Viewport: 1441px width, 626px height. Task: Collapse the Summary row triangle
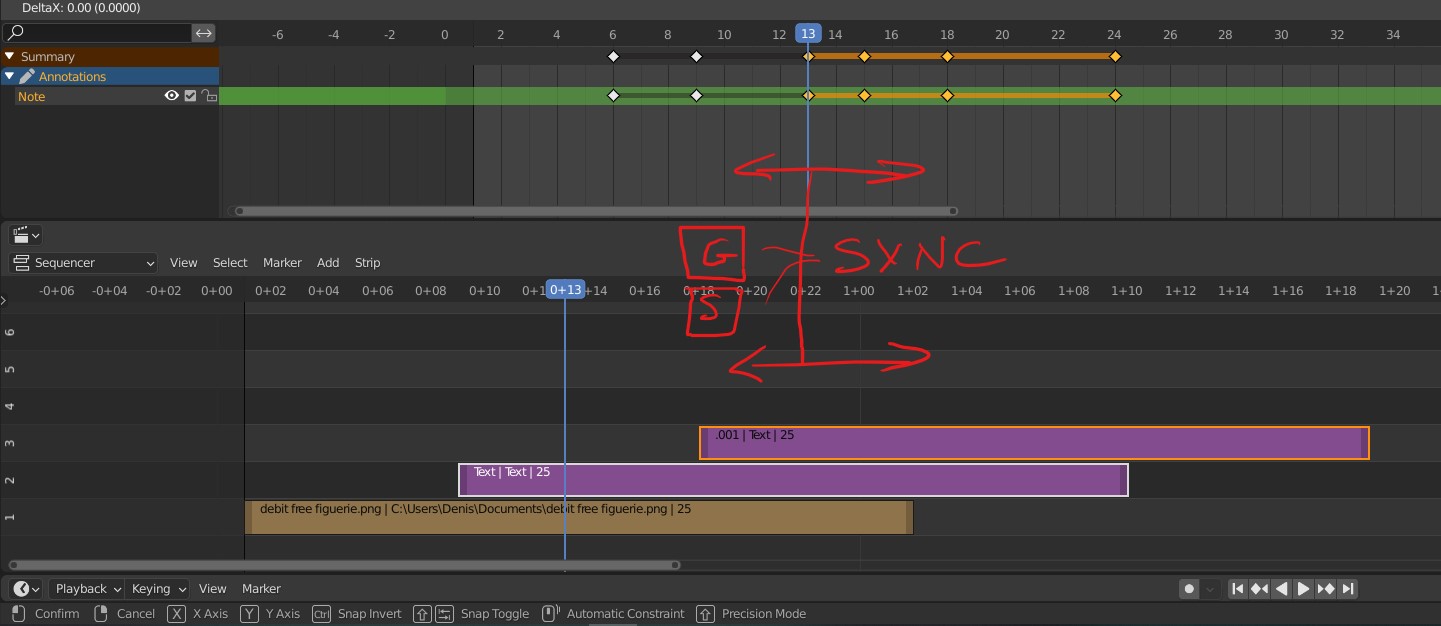point(10,57)
